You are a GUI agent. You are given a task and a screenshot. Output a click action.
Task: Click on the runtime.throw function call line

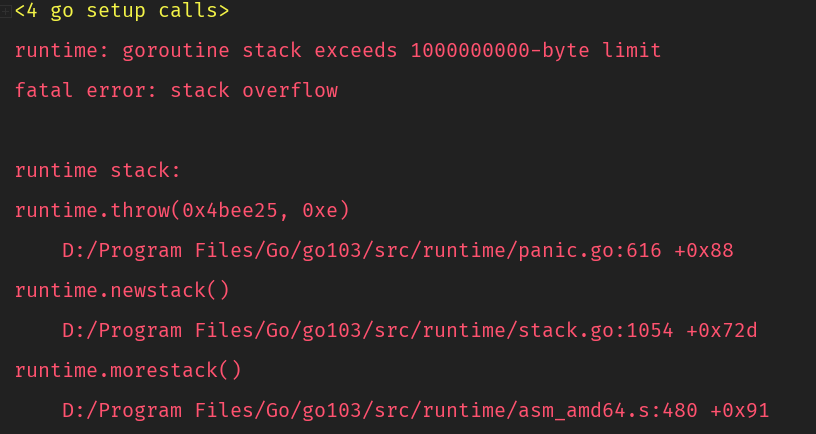tap(182, 211)
